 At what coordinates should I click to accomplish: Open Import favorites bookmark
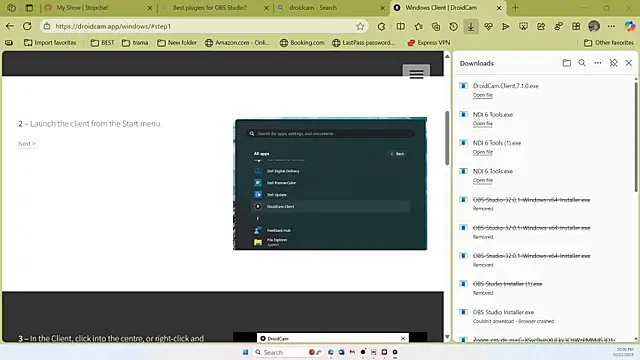50,42
